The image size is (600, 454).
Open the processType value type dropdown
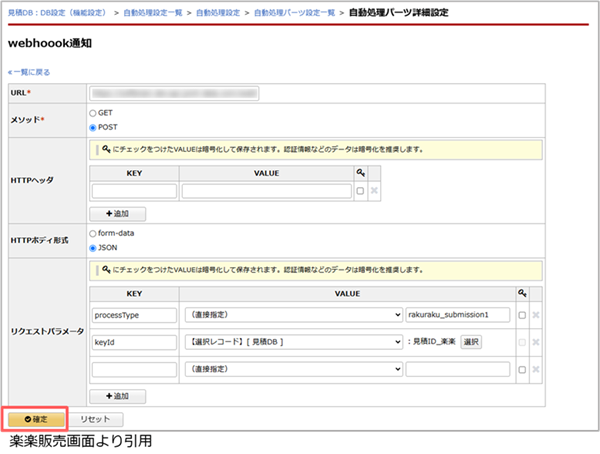[x=292, y=315]
